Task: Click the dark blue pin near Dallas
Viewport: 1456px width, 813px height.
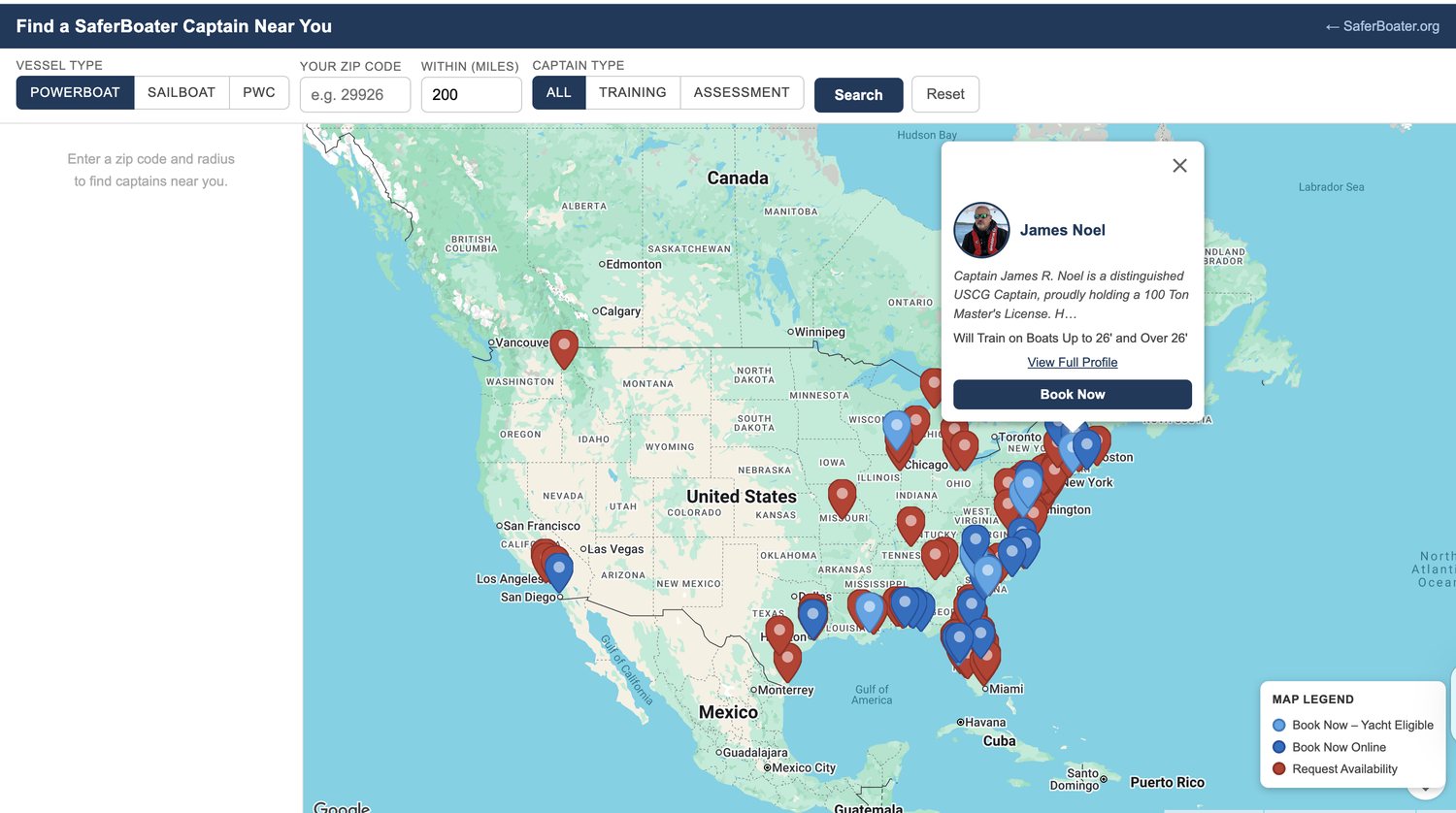Action: click(x=812, y=618)
